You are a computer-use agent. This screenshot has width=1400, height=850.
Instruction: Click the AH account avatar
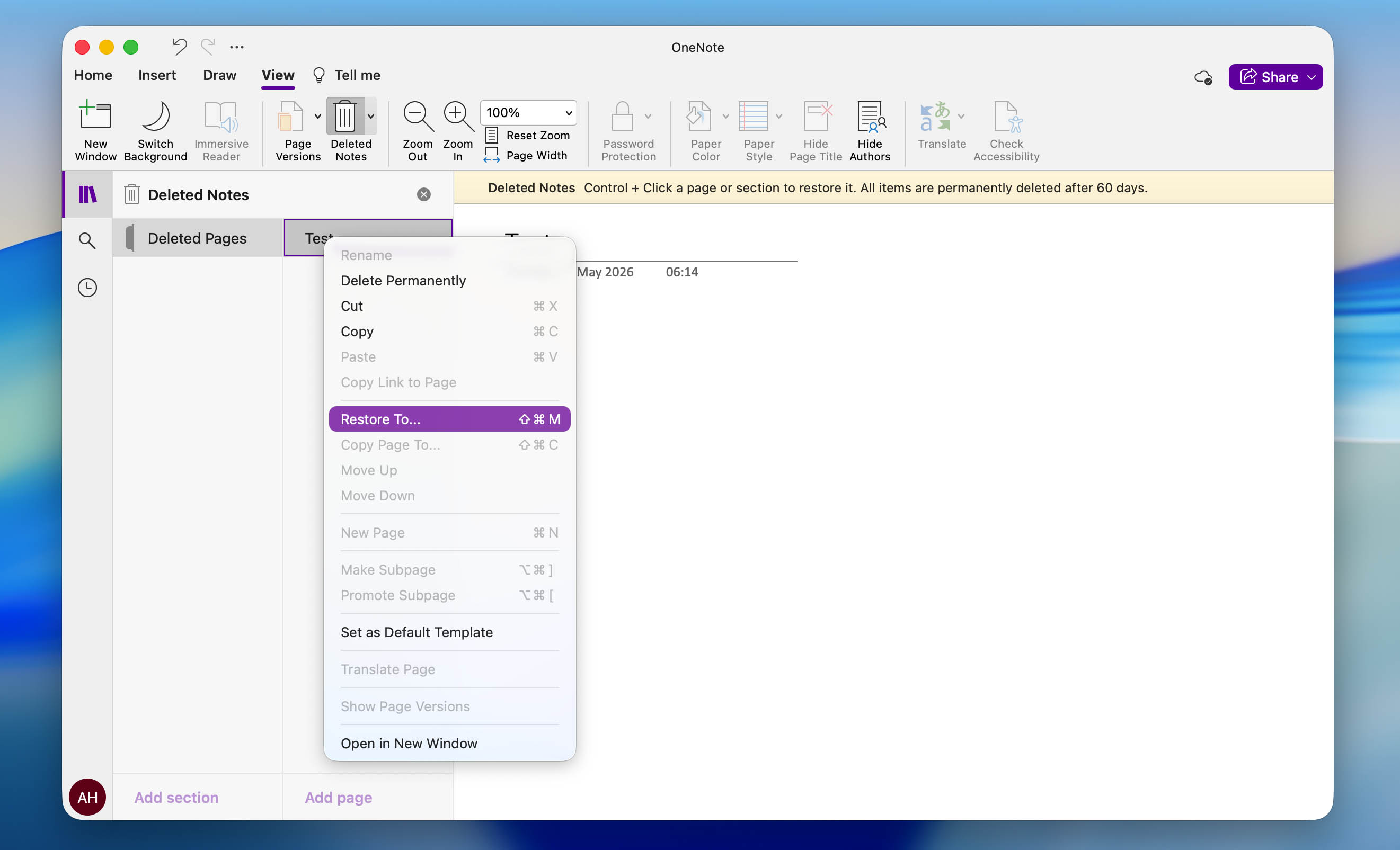pos(87,797)
